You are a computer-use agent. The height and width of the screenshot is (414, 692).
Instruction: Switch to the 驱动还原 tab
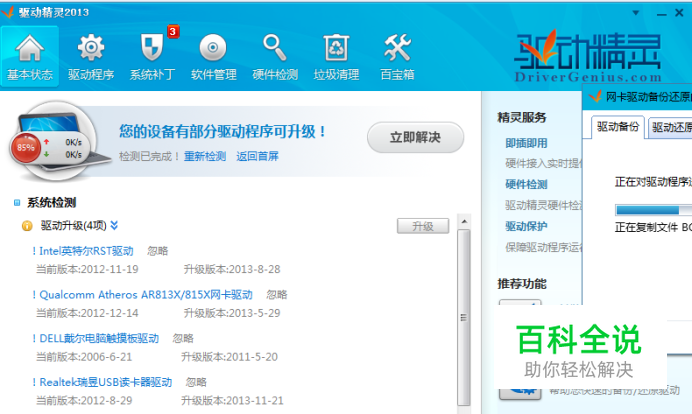(671, 128)
